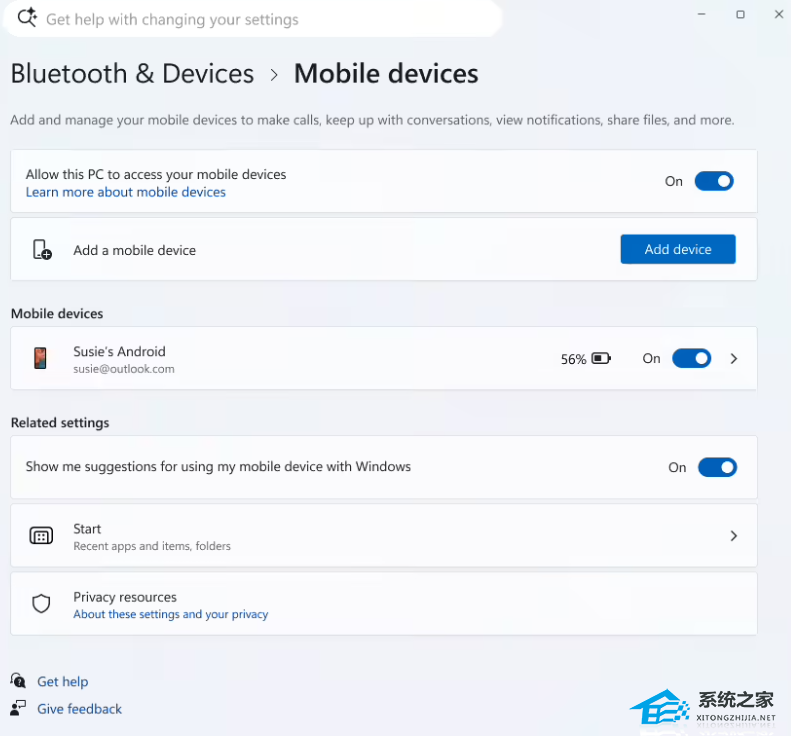Screen dimensions: 791x736
Task: Click the Give feedback person icon
Action: pos(18,708)
